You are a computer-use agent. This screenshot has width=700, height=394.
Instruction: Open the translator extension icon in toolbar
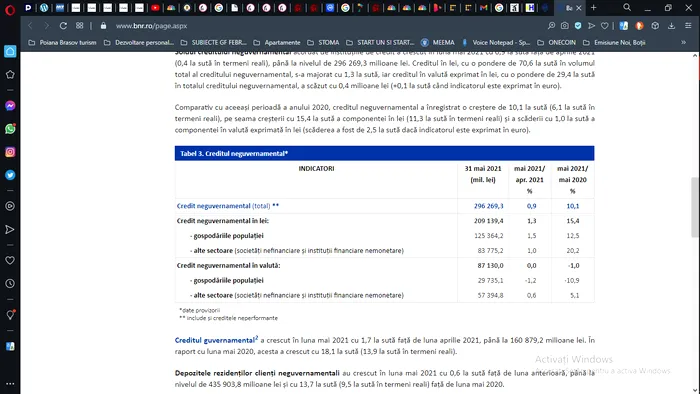click(x=624, y=26)
